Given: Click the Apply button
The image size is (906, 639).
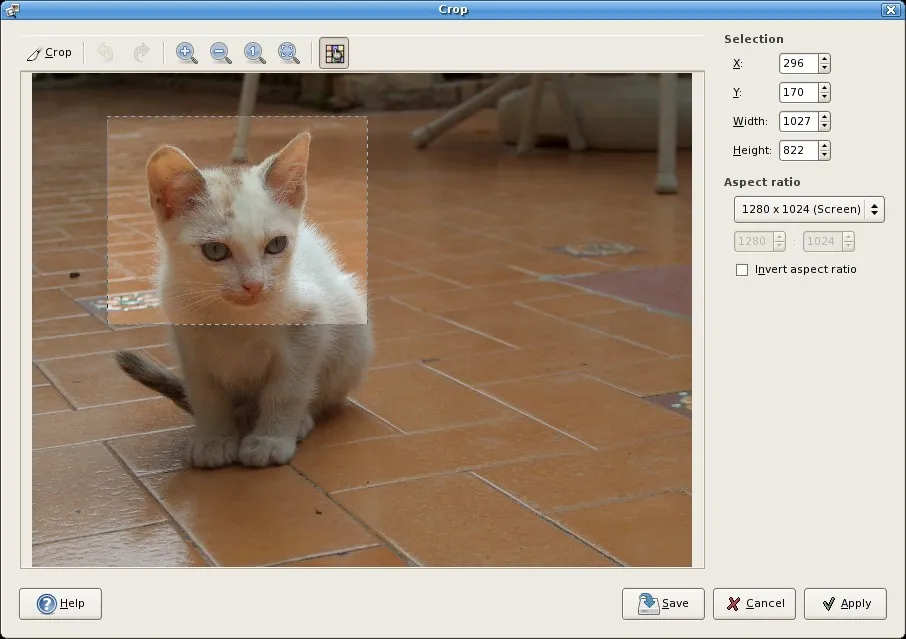Looking at the screenshot, I should tap(845, 604).
